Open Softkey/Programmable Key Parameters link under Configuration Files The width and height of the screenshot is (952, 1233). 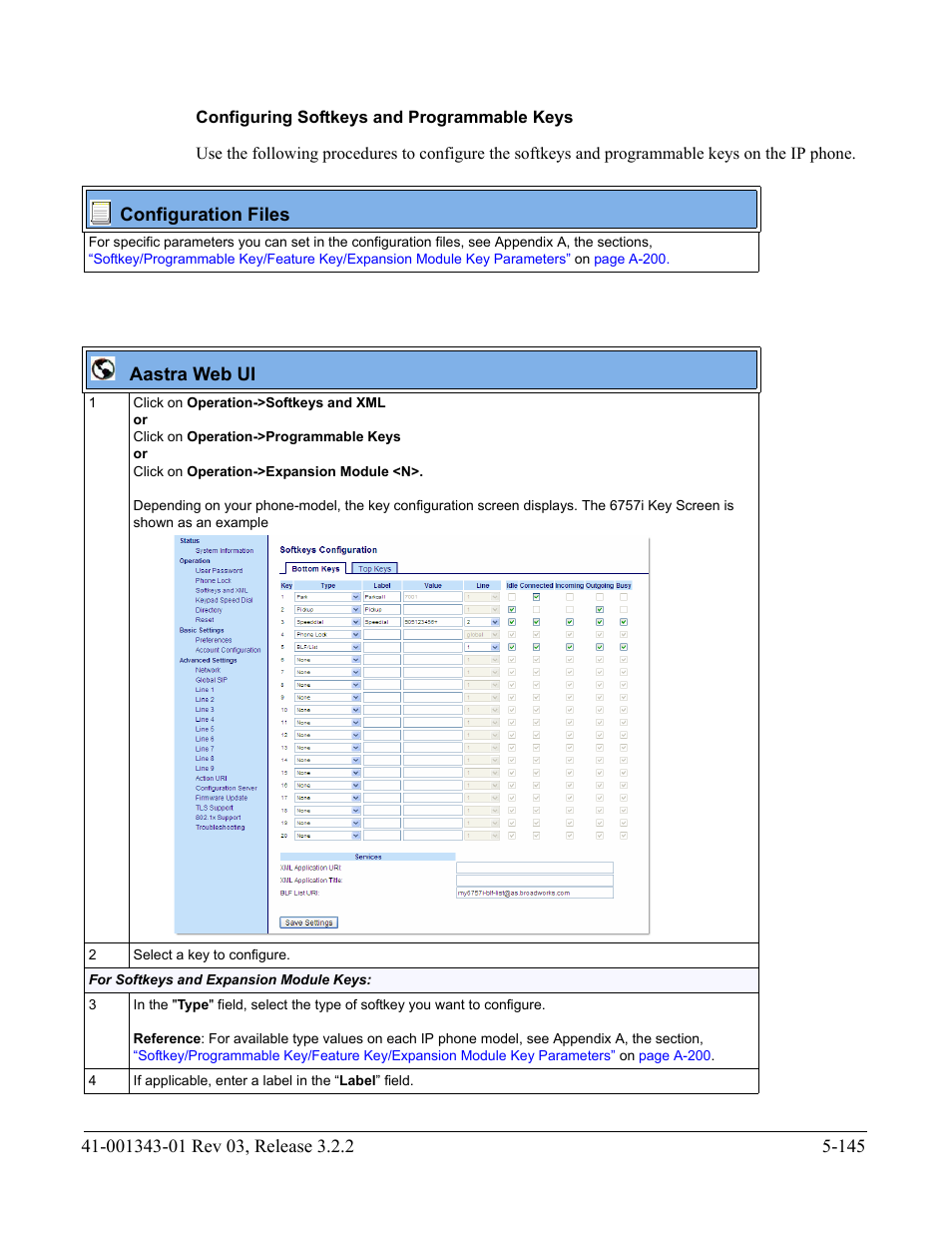(329, 259)
